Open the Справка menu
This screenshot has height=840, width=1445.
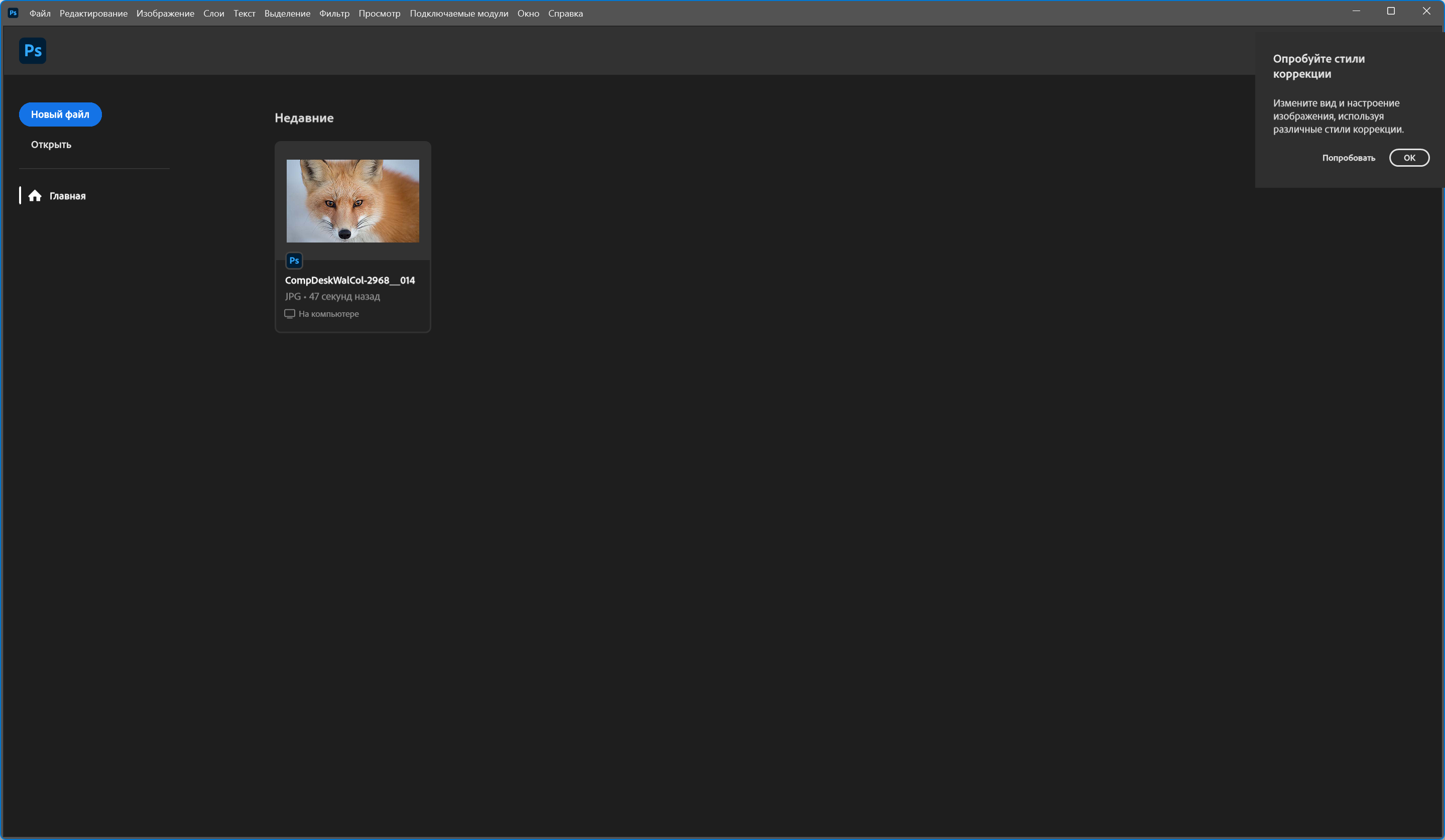[565, 13]
